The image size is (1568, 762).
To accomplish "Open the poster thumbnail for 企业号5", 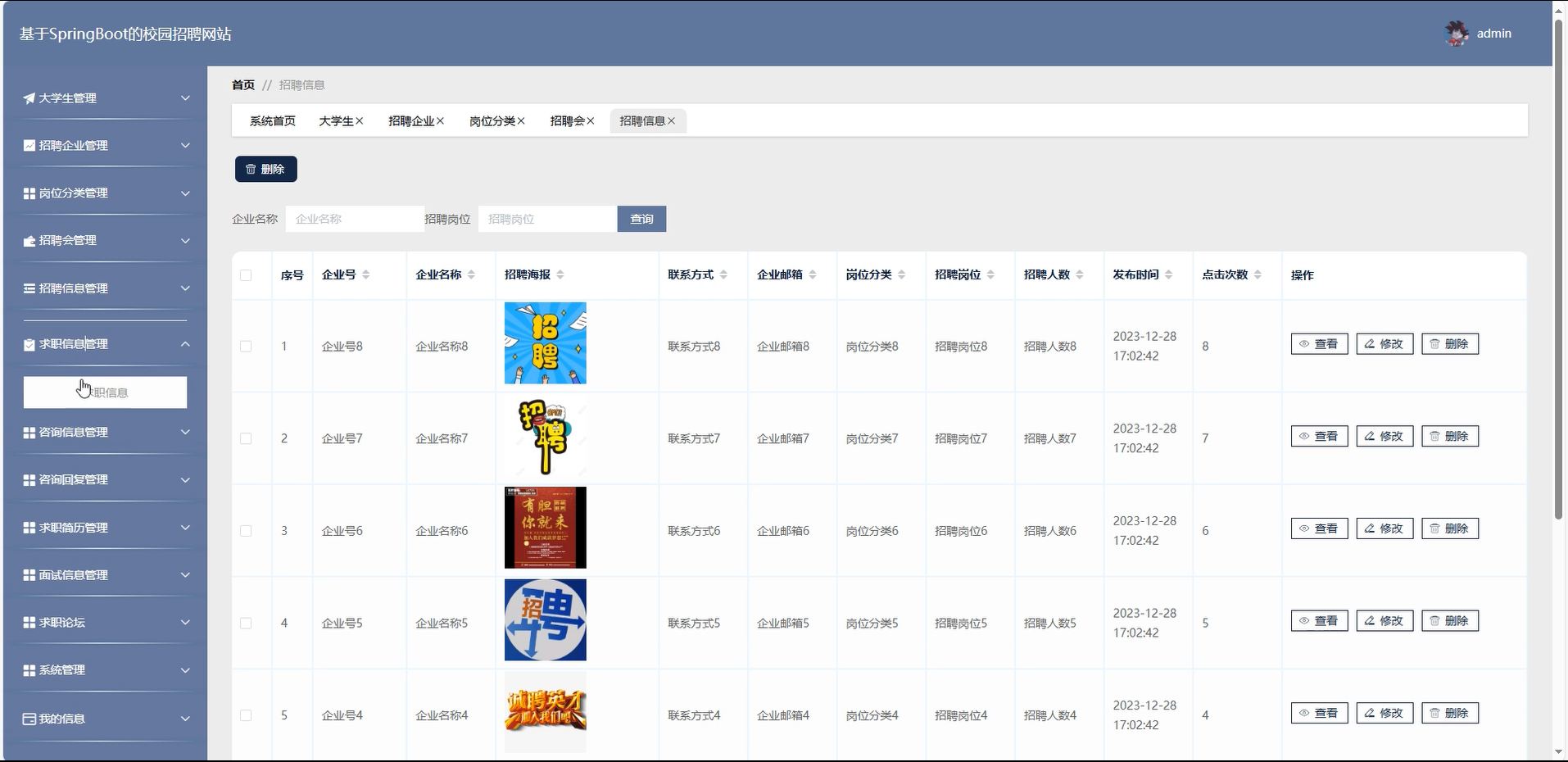I will click(546, 620).
